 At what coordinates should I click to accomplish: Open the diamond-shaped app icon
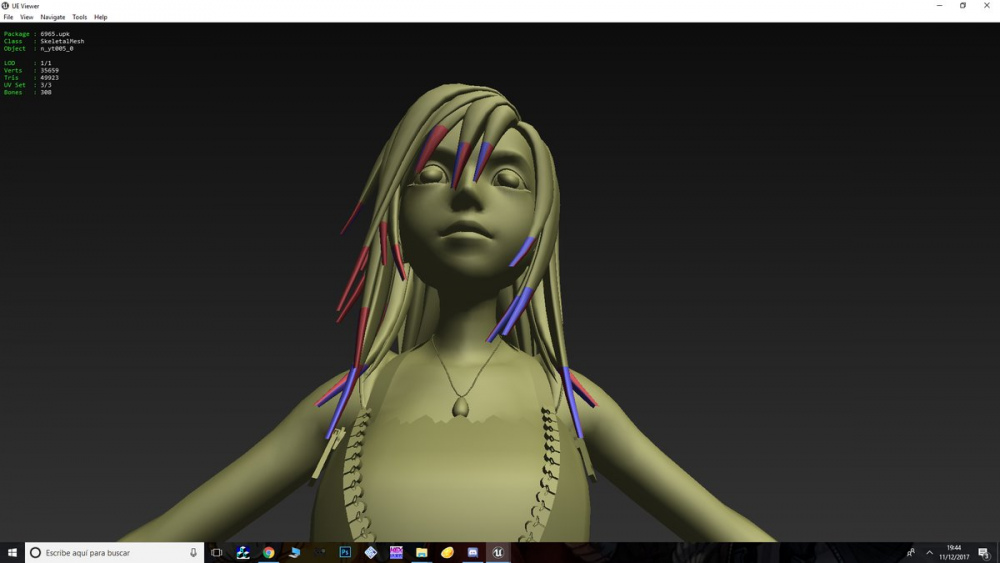[x=371, y=553]
